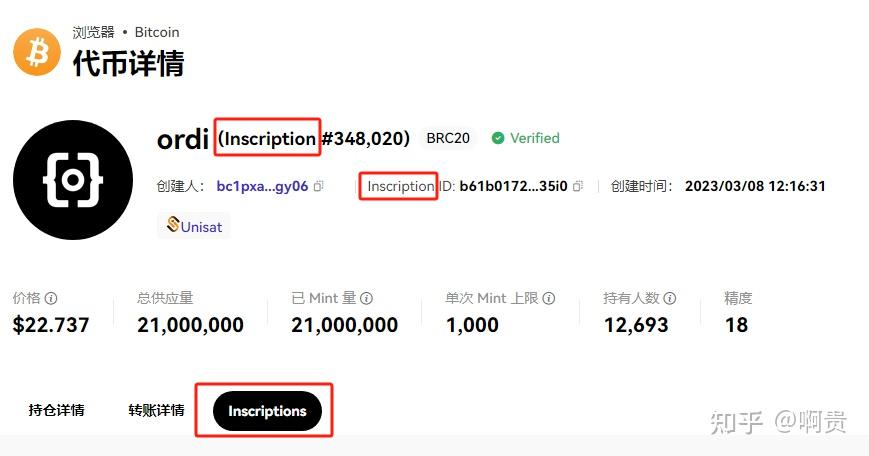The image size is (869, 456).
Task: Copy the creator address bc1pxa...gy06
Action: click(319, 186)
